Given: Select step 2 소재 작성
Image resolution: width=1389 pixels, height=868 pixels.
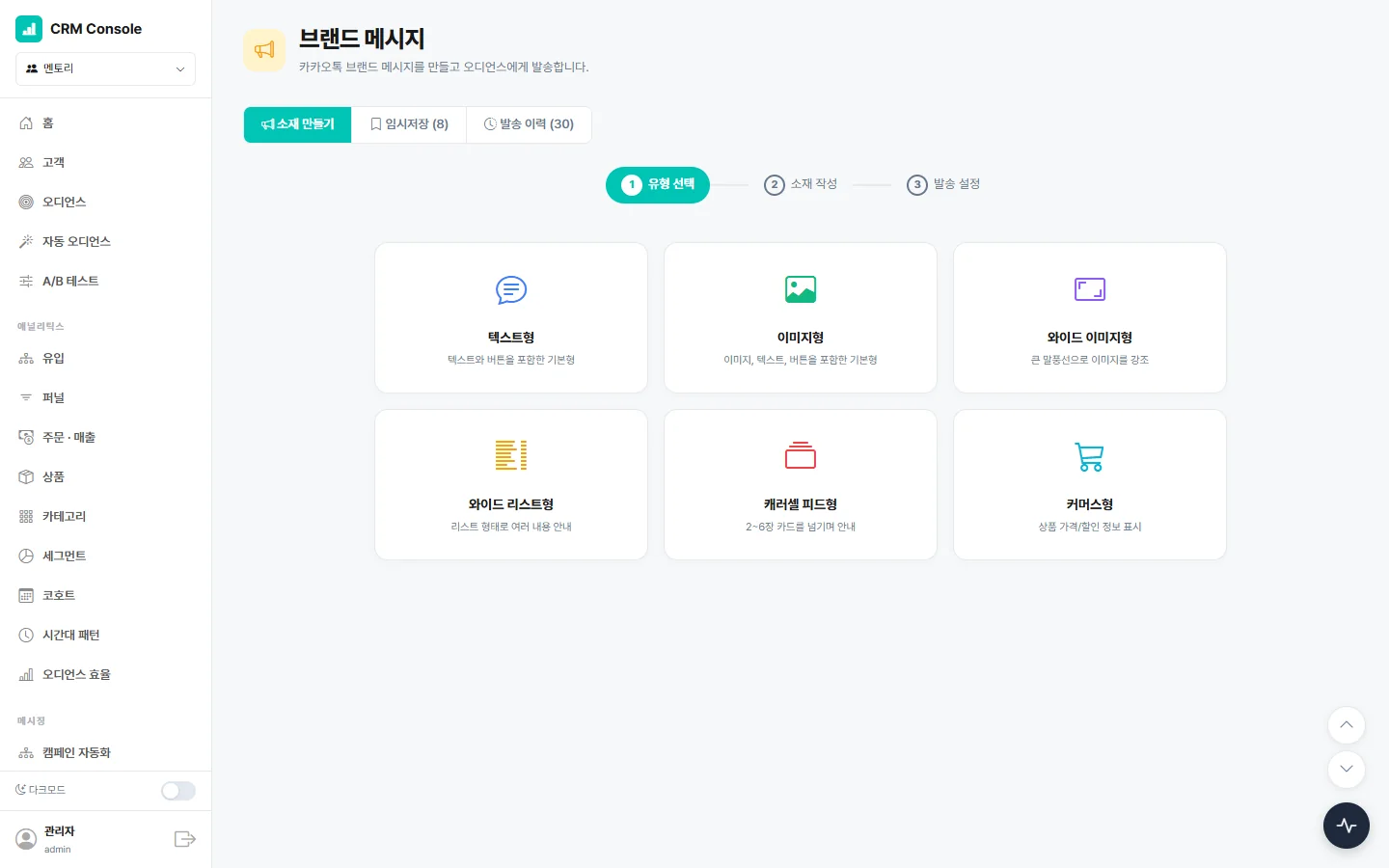Looking at the screenshot, I should [801, 184].
